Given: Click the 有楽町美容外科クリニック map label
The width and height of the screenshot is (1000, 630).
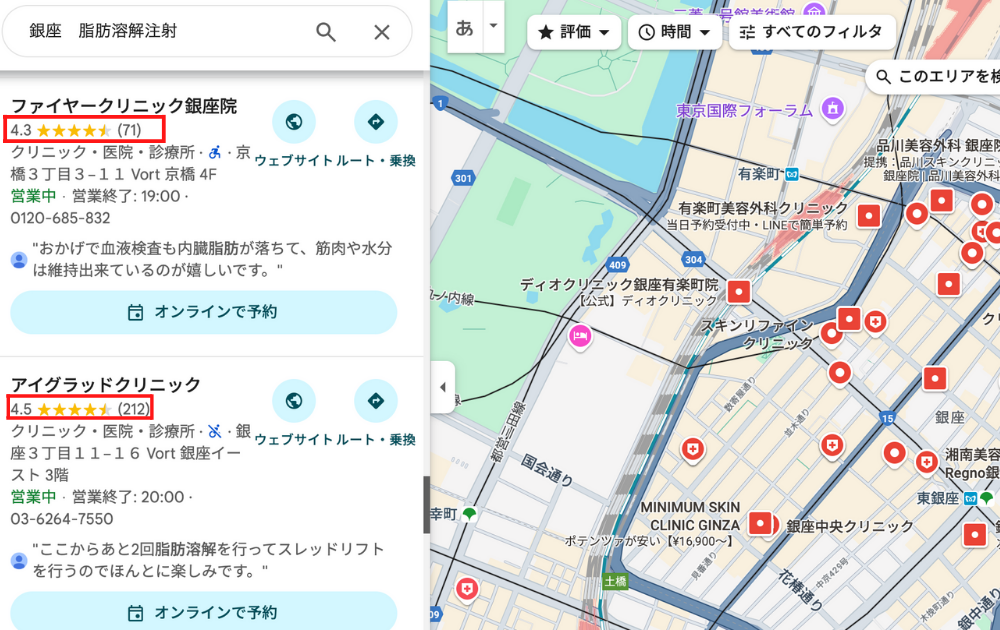Looking at the screenshot, I should [763, 209].
